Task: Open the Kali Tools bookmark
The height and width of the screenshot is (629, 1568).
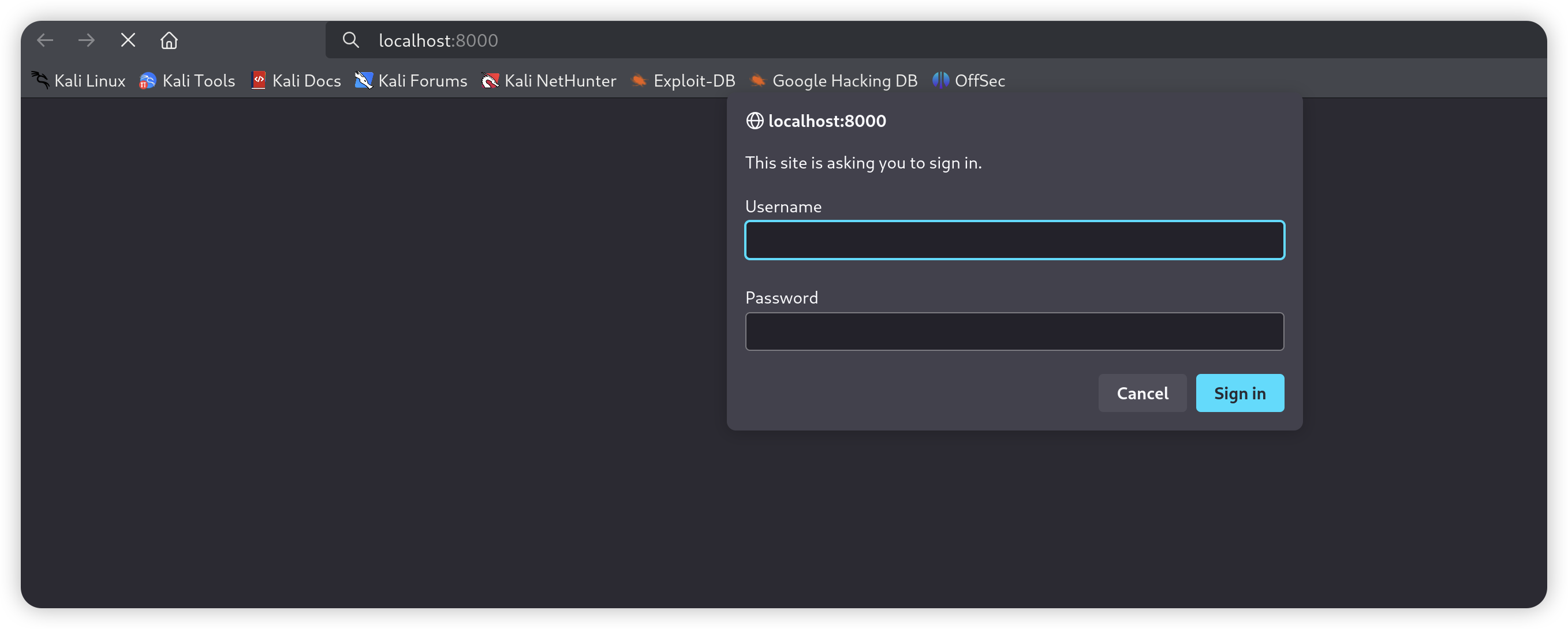Action: (x=188, y=80)
